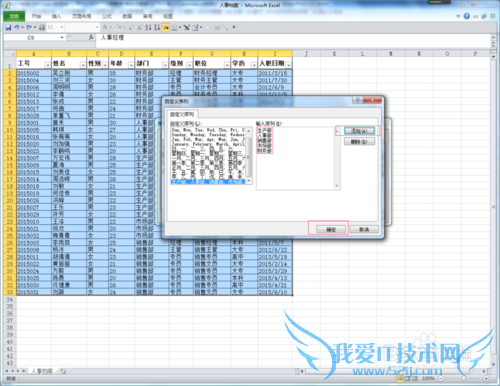
Task: Switch to the 开始 Home ribbon tab
Action: coord(36,16)
